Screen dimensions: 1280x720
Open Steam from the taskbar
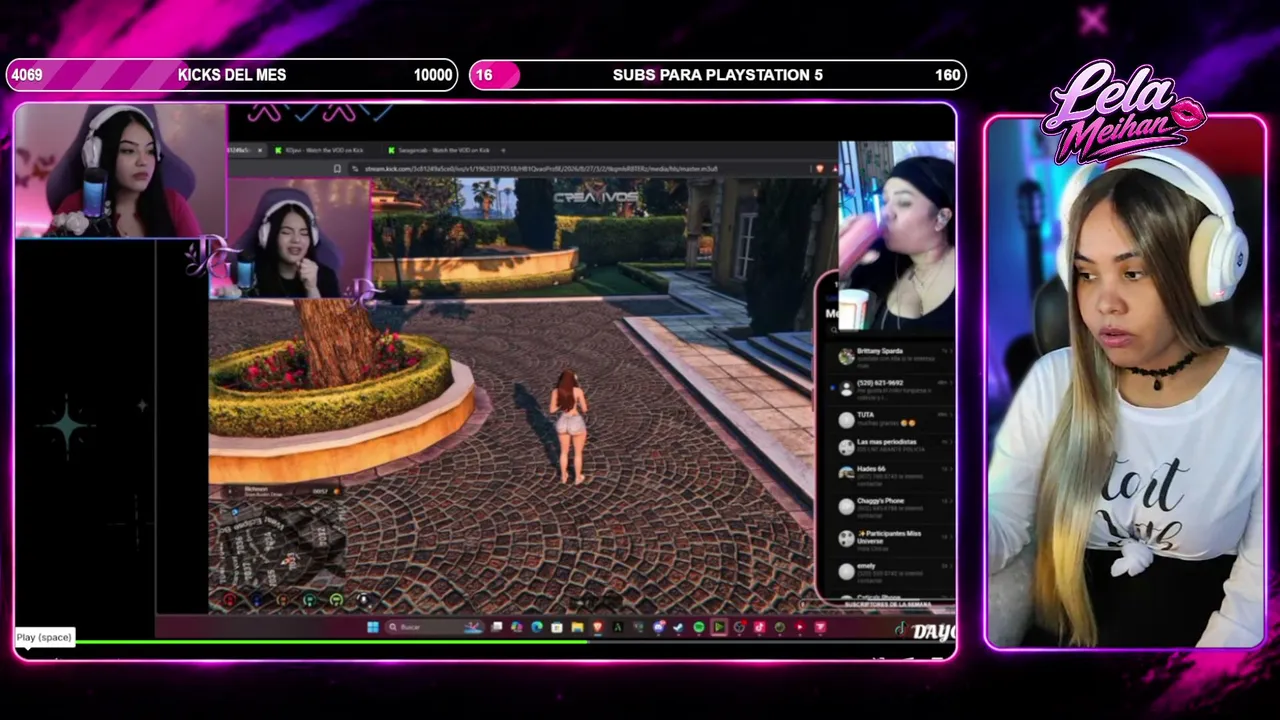click(679, 627)
